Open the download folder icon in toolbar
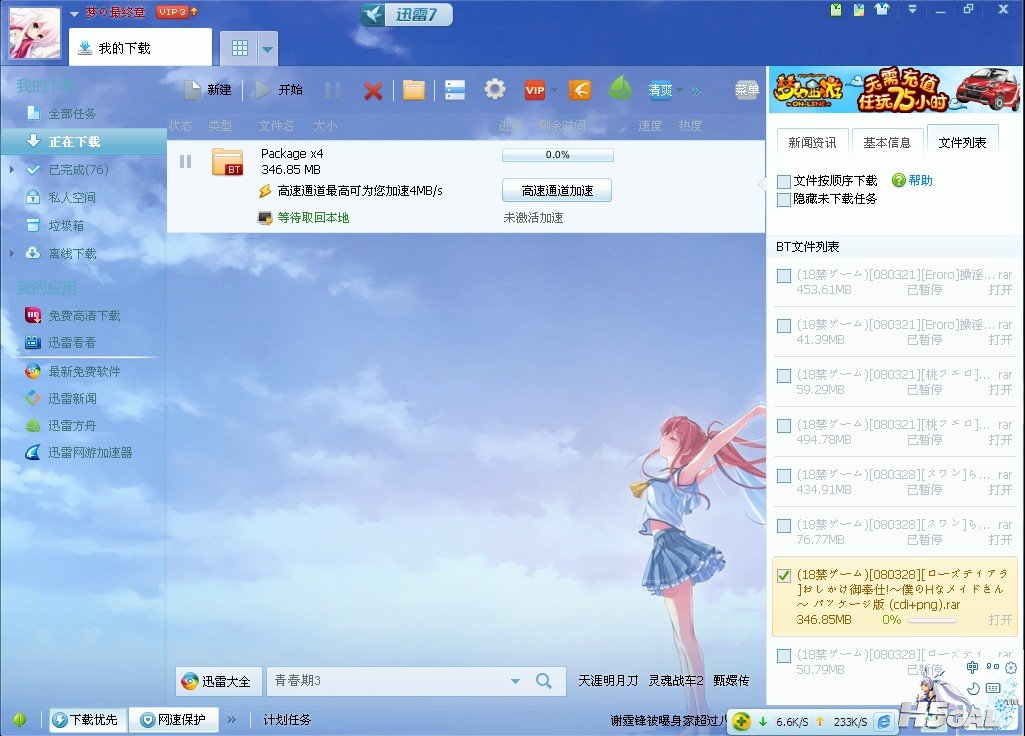This screenshot has width=1025, height=736. coord(414,90)
